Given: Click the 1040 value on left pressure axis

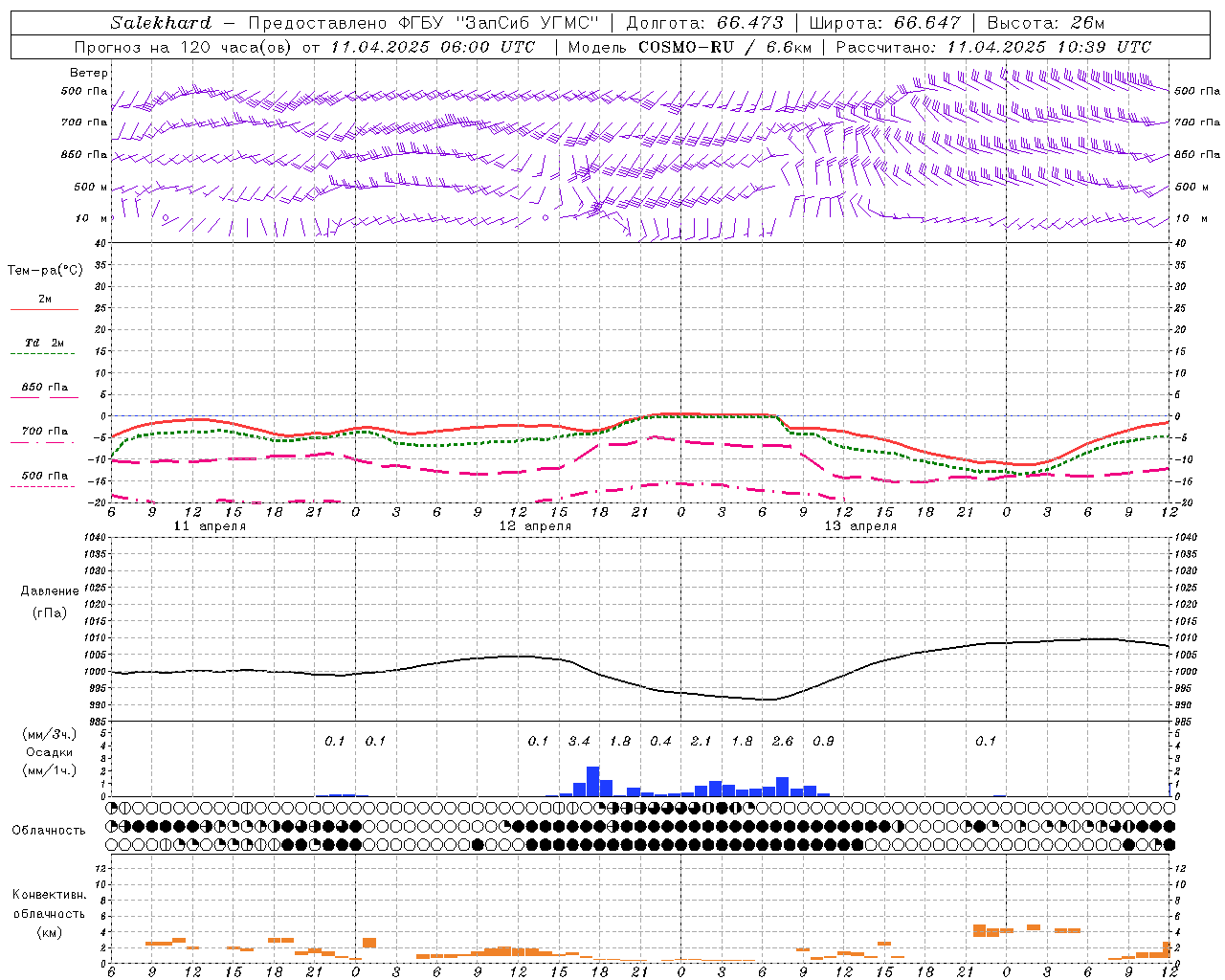Looking at the screenshot, I should (x=94, y=537).
